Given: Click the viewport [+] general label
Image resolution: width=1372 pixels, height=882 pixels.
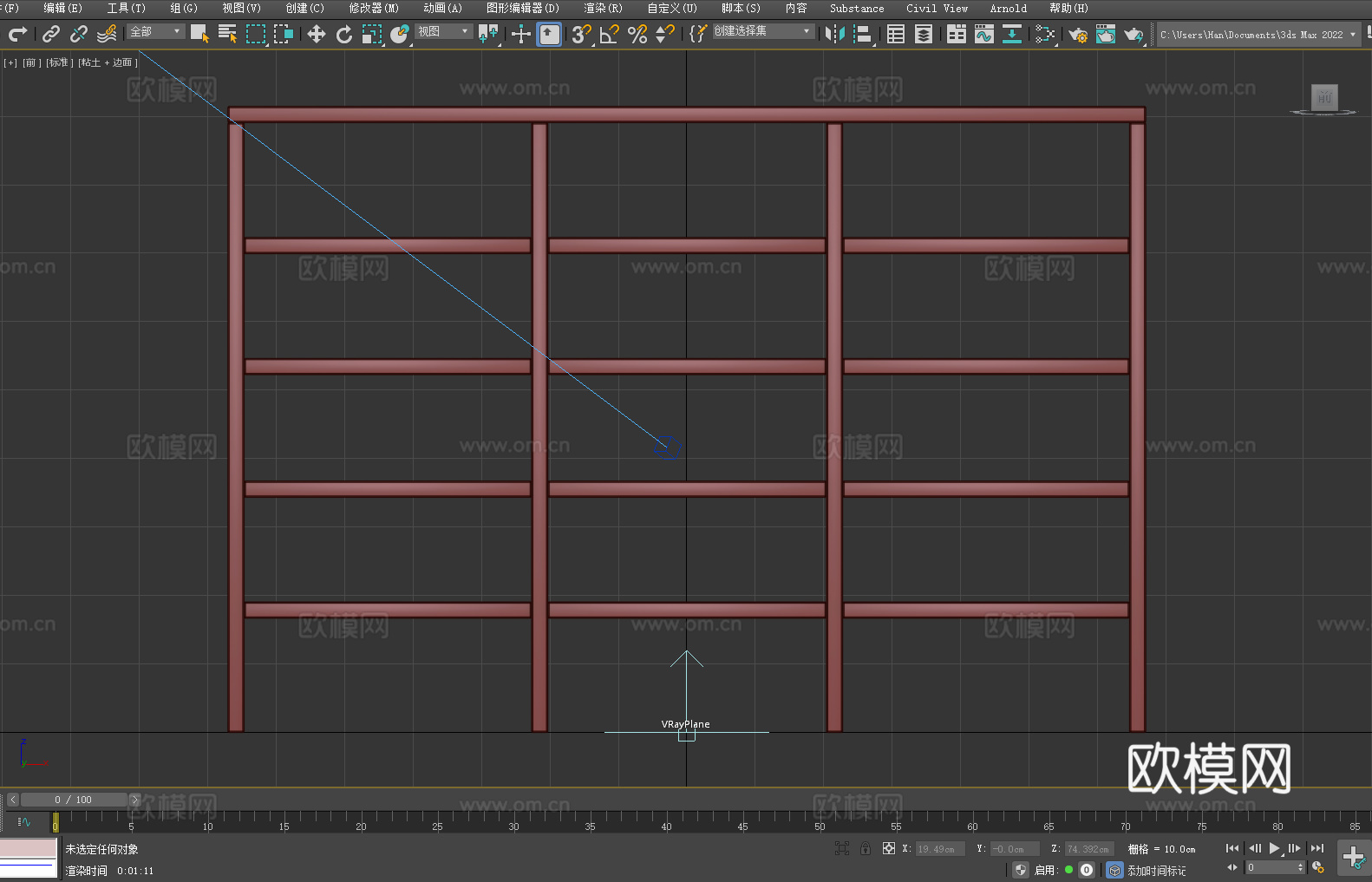Looking at the screenshot, I should coord(10,62).
